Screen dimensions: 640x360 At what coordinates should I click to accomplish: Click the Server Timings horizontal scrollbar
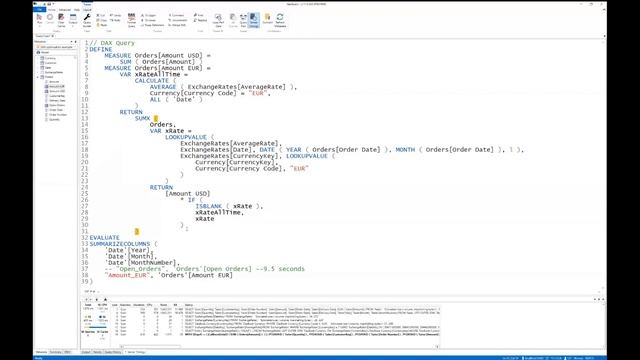[x=151, y=347]
